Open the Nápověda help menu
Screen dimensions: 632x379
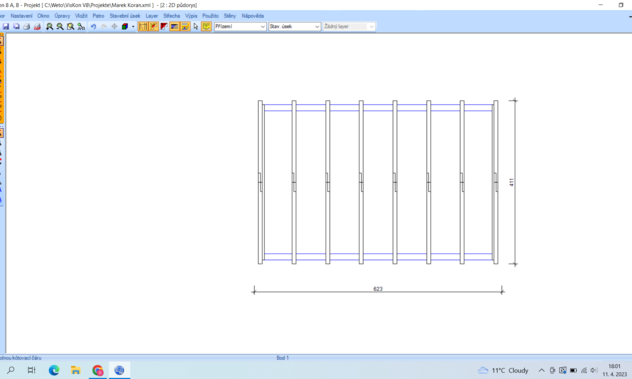click(x=253, y=16)
